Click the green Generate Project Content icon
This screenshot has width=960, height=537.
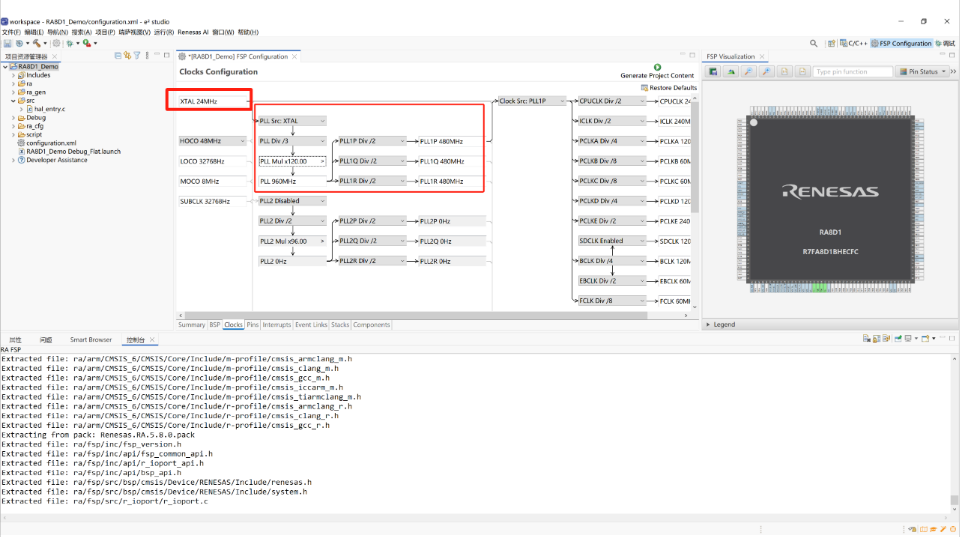(x=657, y=67)
